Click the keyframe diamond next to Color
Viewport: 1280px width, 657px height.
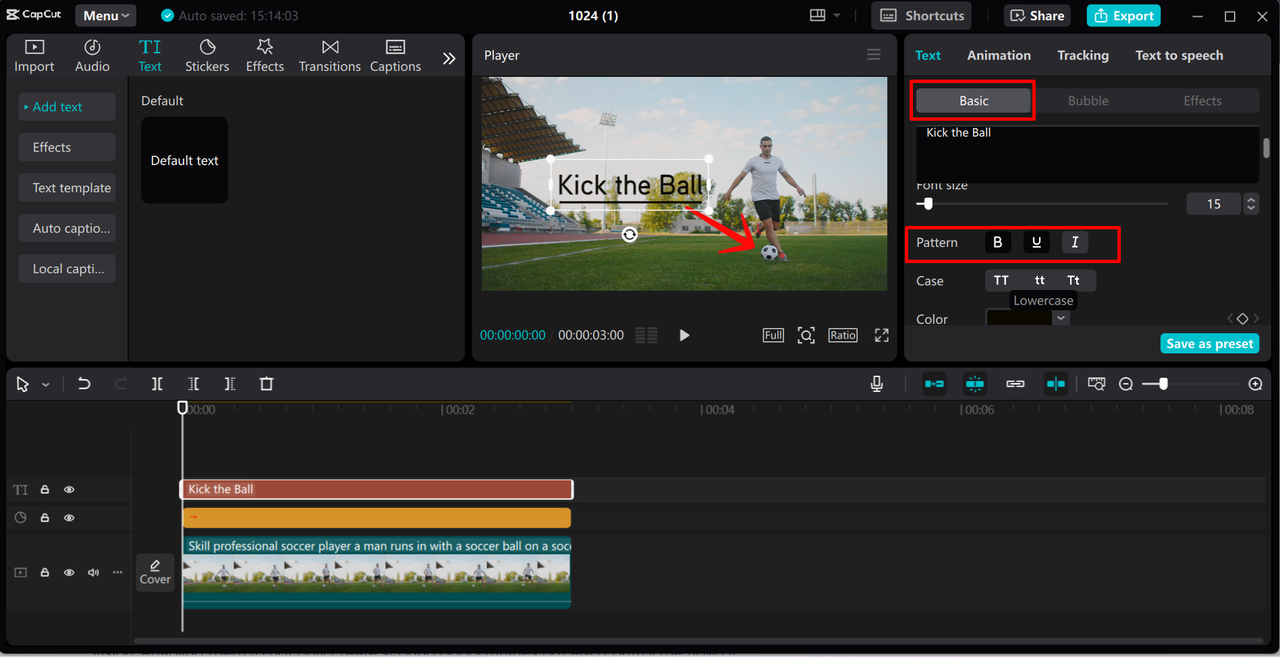1242,319
